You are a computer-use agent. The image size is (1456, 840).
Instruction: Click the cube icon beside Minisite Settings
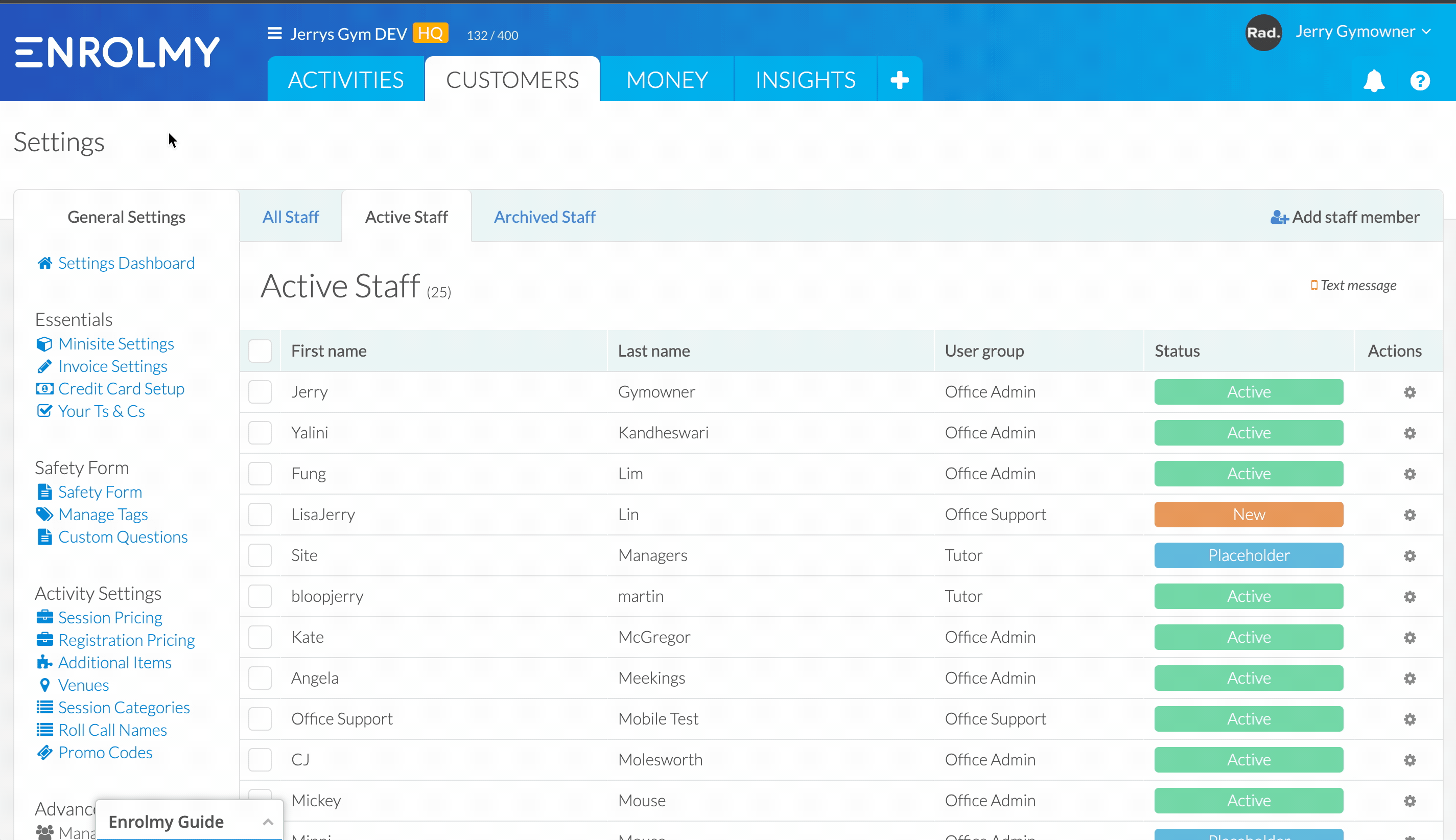point(44,344)
